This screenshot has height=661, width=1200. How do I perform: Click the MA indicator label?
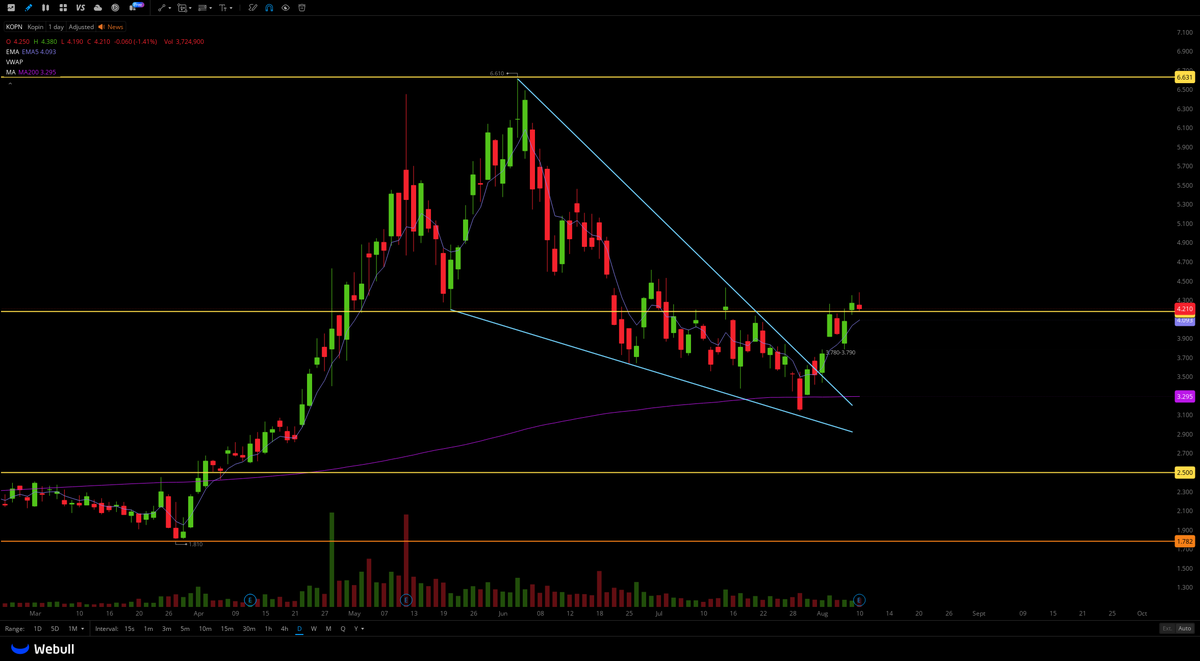coord(10,72)
